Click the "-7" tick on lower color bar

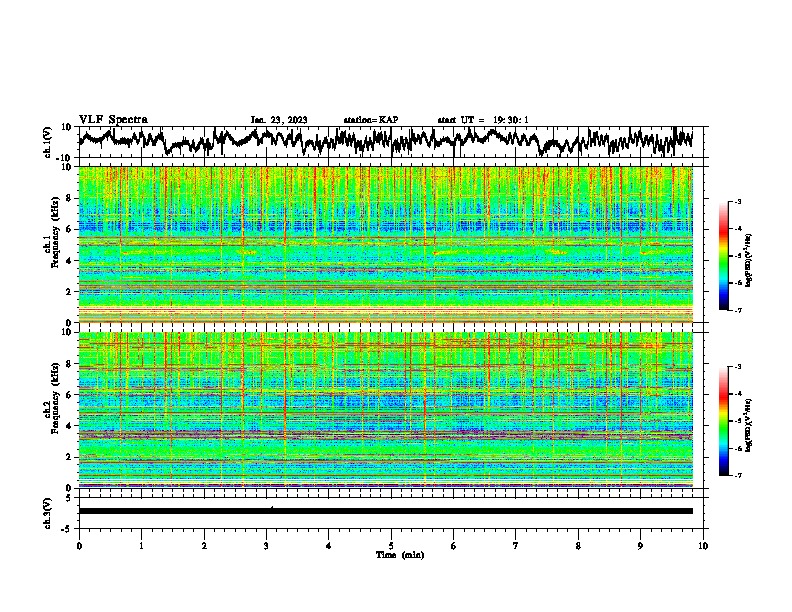point(737,475)
